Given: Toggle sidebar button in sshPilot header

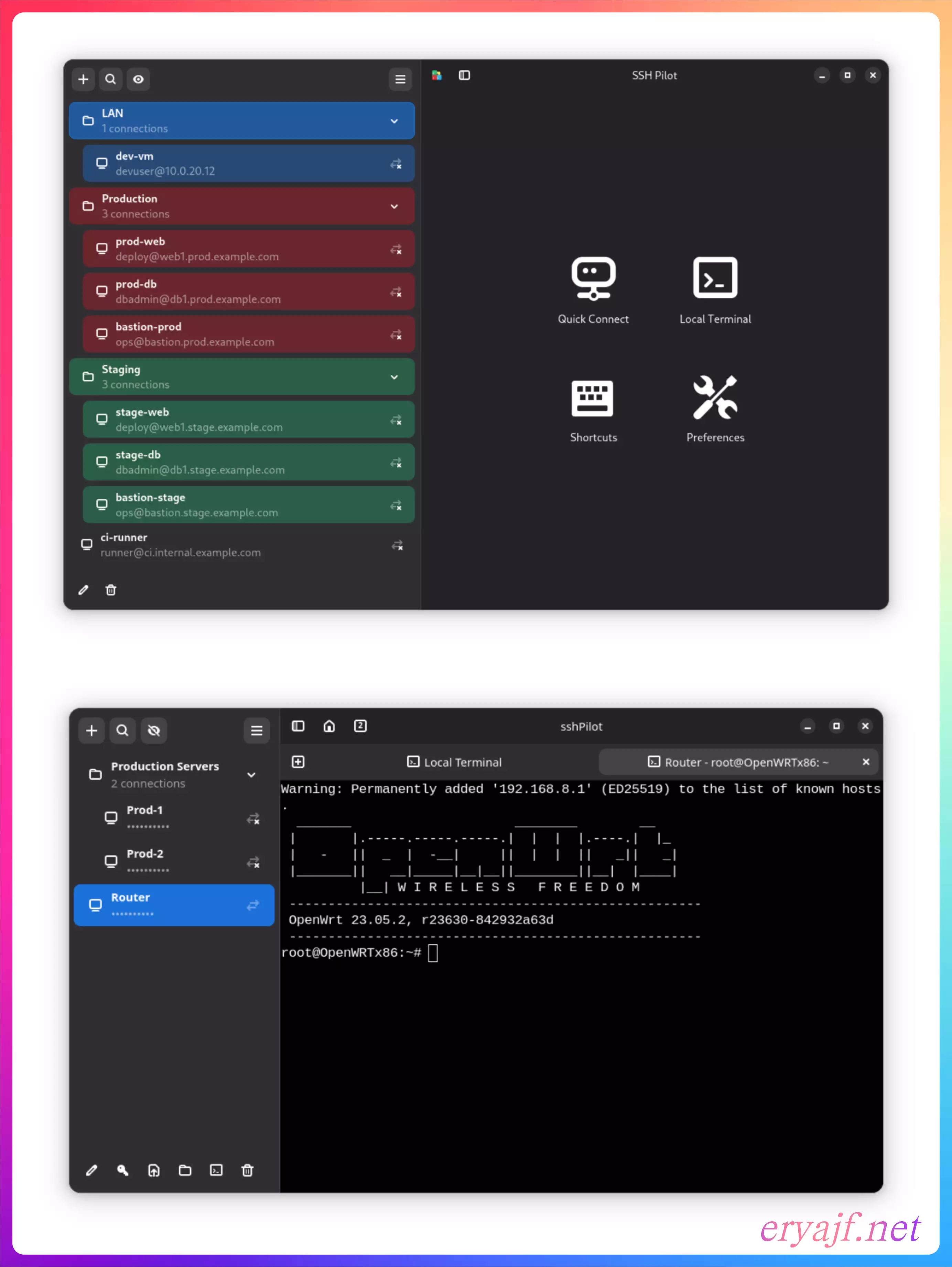Looking at the screenshot, I should pos(298,726).
